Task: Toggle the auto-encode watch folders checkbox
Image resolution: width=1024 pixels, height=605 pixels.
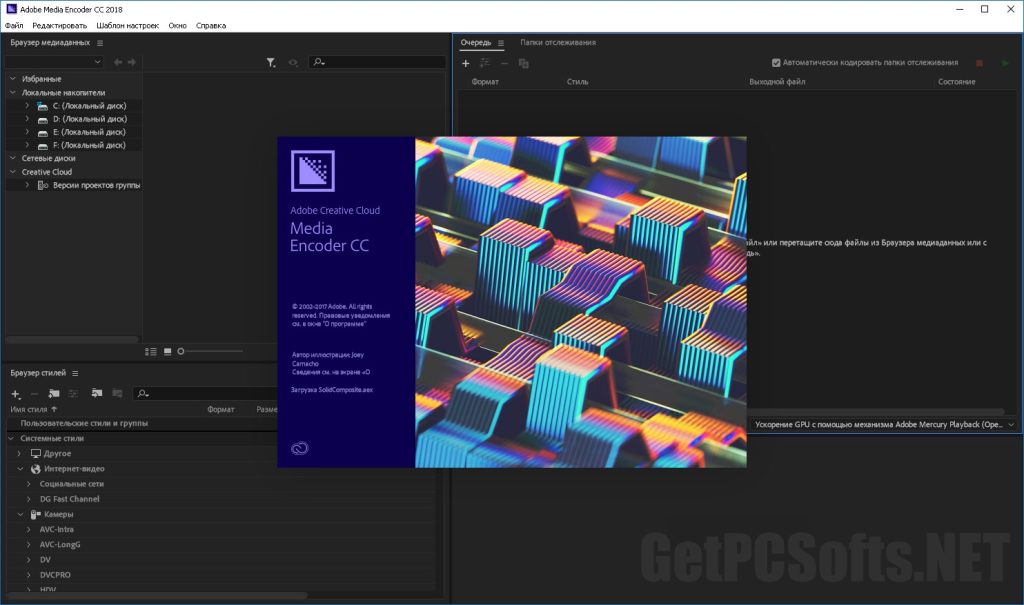Action: tap(776, 63)
